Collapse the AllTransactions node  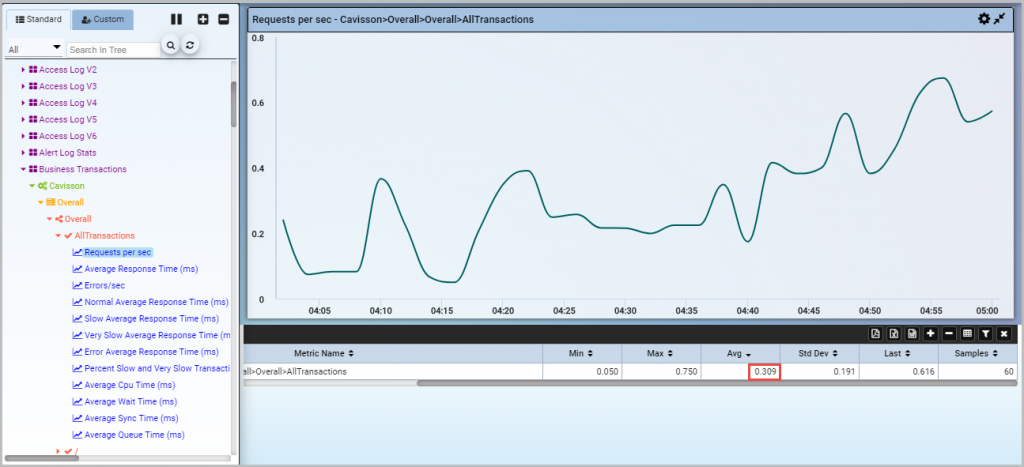[x=58, y=236]
